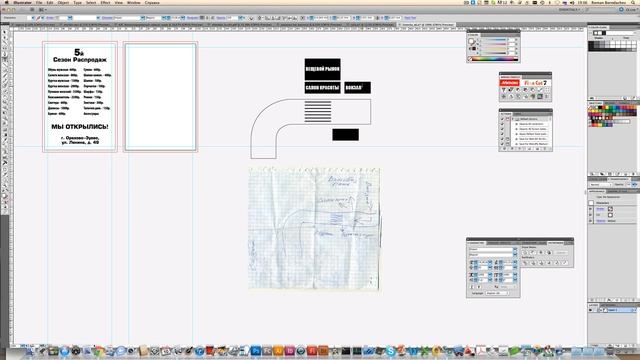Click the Unite shape mode in Pathfinder
The width and height of the screenshot is (640, 360).
coord(525,253)
